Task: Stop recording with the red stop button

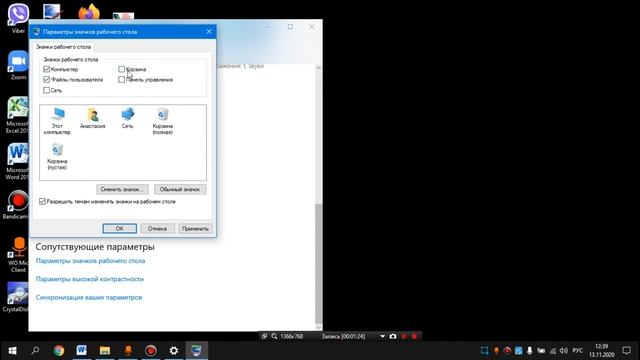Action: point(414,336)
